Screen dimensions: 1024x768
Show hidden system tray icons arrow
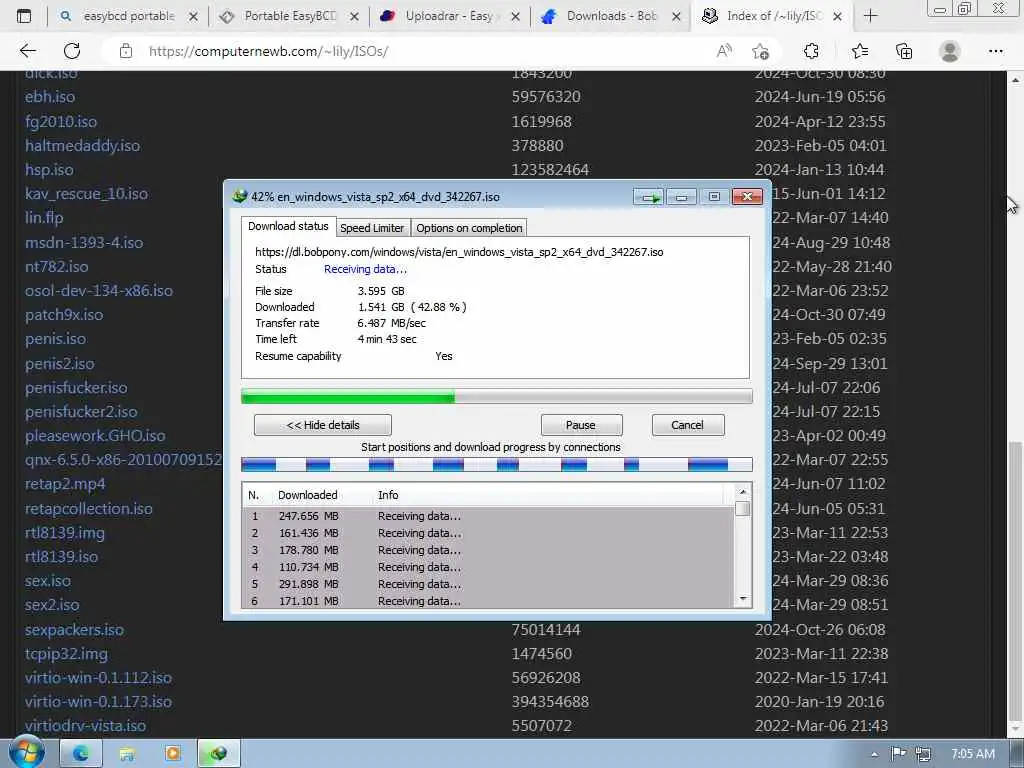[x=874, y=754]
